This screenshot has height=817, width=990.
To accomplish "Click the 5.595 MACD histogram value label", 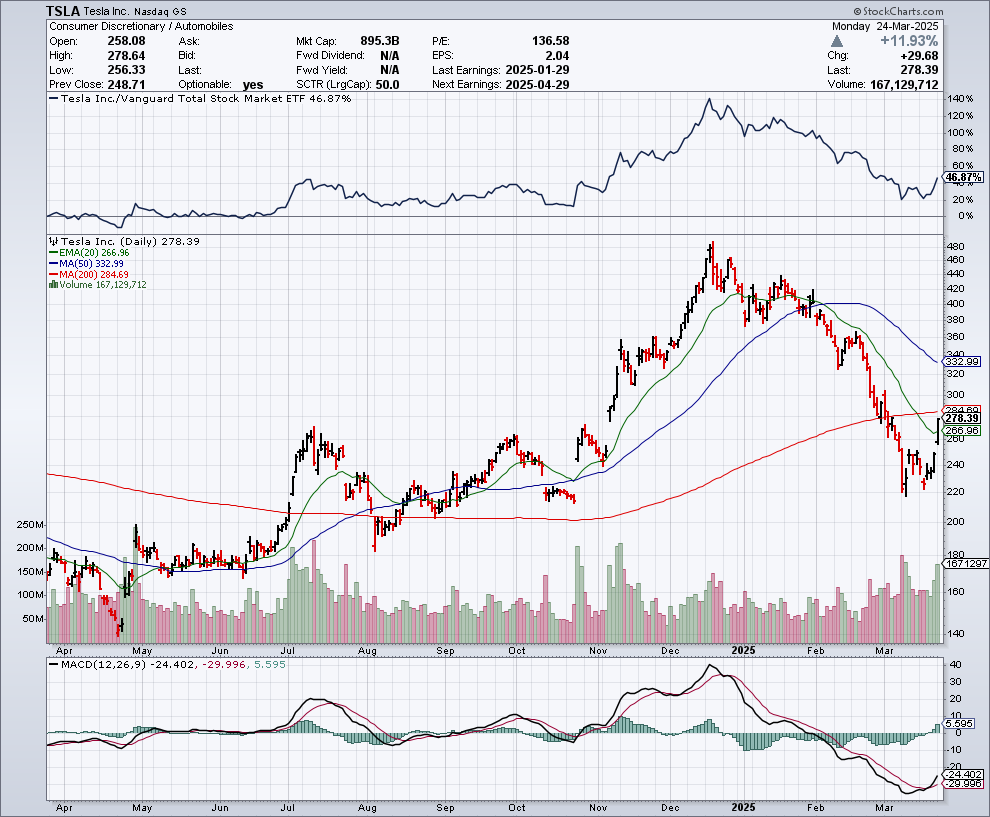I will click(961, 723).
